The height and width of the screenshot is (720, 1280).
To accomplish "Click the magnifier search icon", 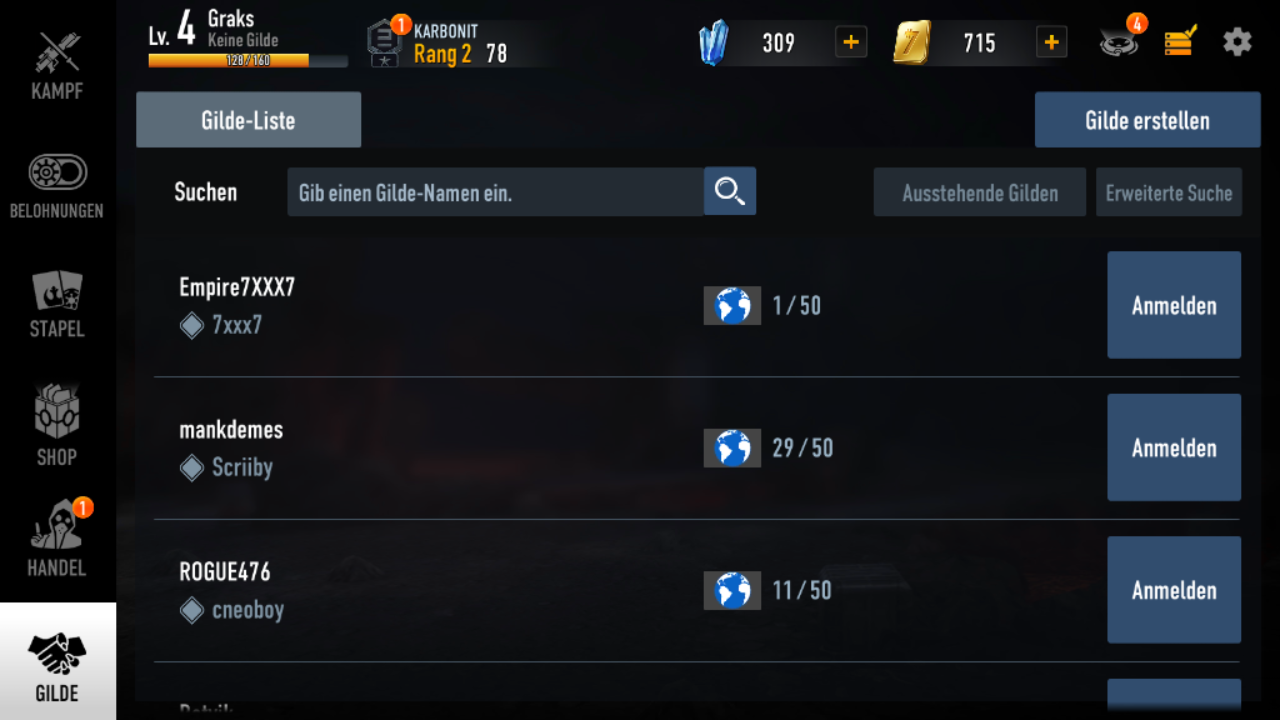I will (730, 191).
